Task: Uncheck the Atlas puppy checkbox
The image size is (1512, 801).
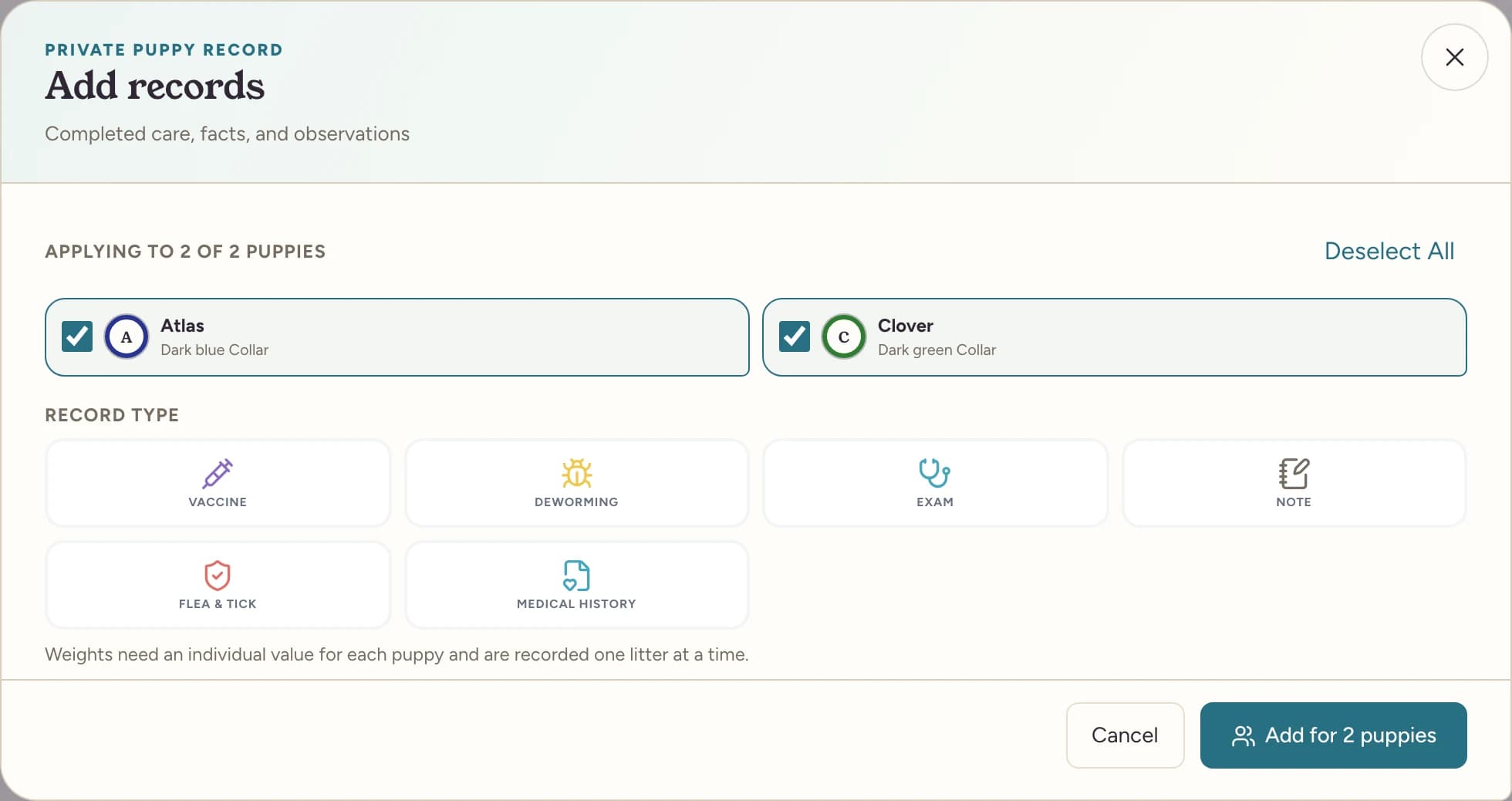Action: click(77, 336)
